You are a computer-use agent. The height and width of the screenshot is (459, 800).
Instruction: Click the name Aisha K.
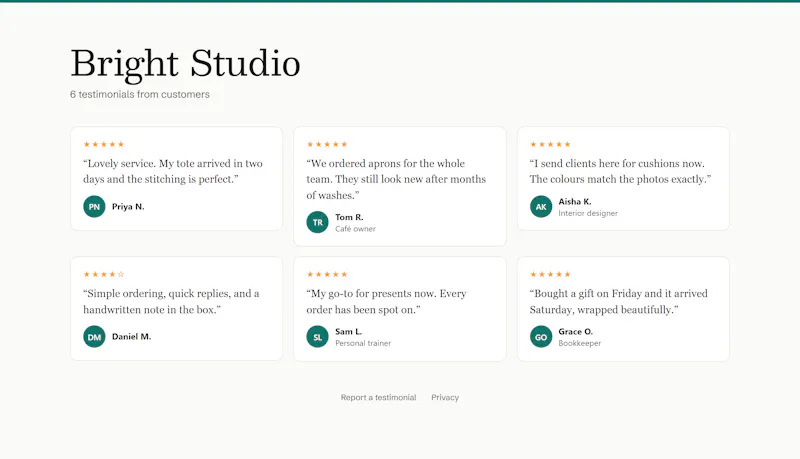pyautogui.click(x=575, y=201)
